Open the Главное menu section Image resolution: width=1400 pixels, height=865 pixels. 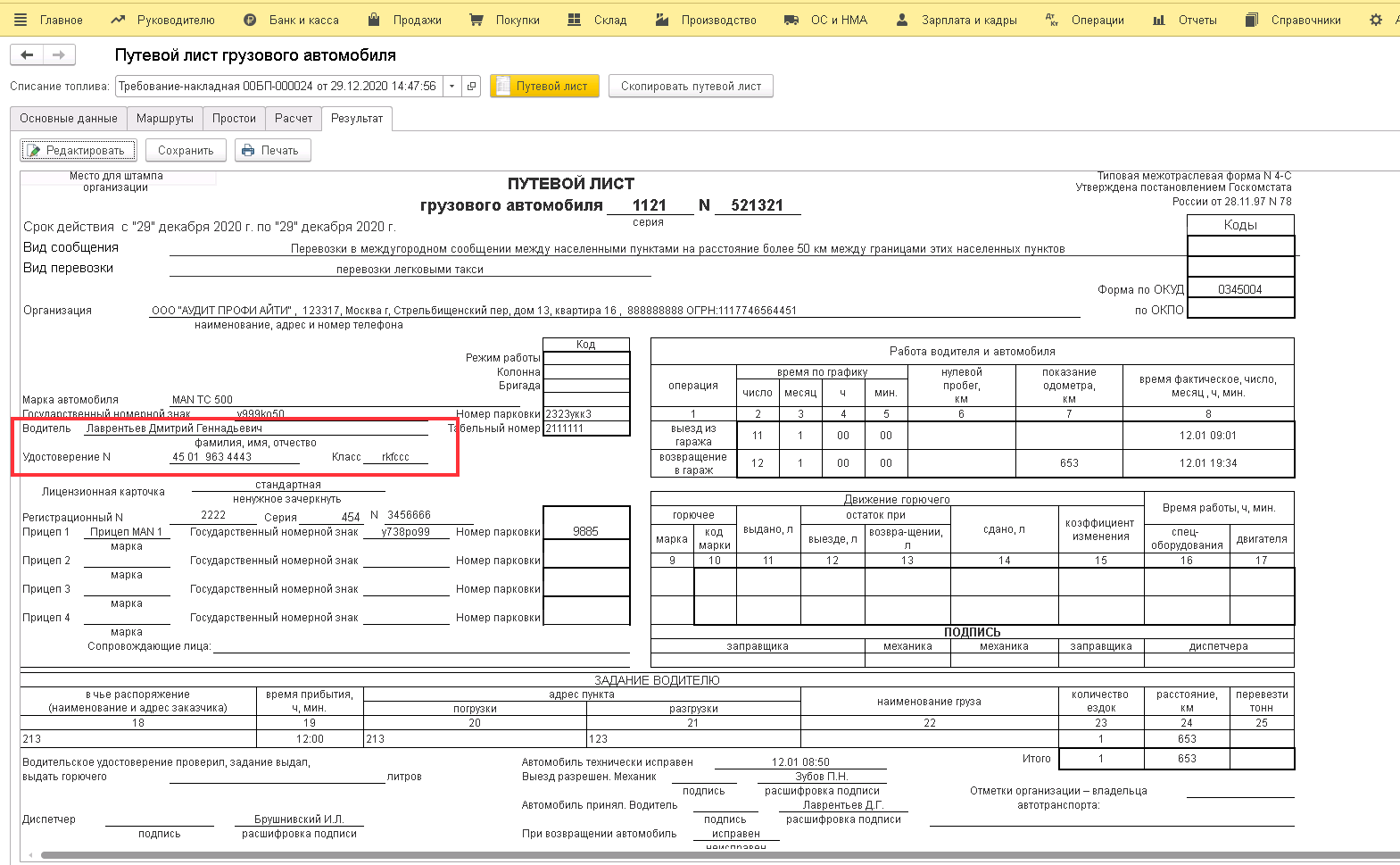click(49, 20)
